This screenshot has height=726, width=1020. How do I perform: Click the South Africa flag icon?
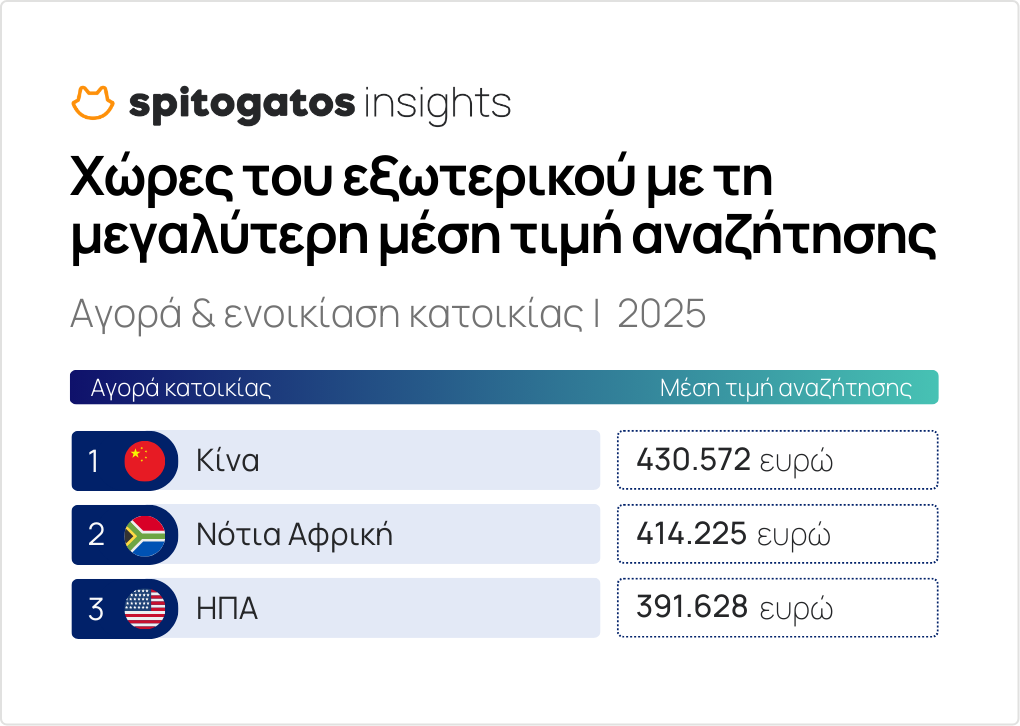(145, 534)
